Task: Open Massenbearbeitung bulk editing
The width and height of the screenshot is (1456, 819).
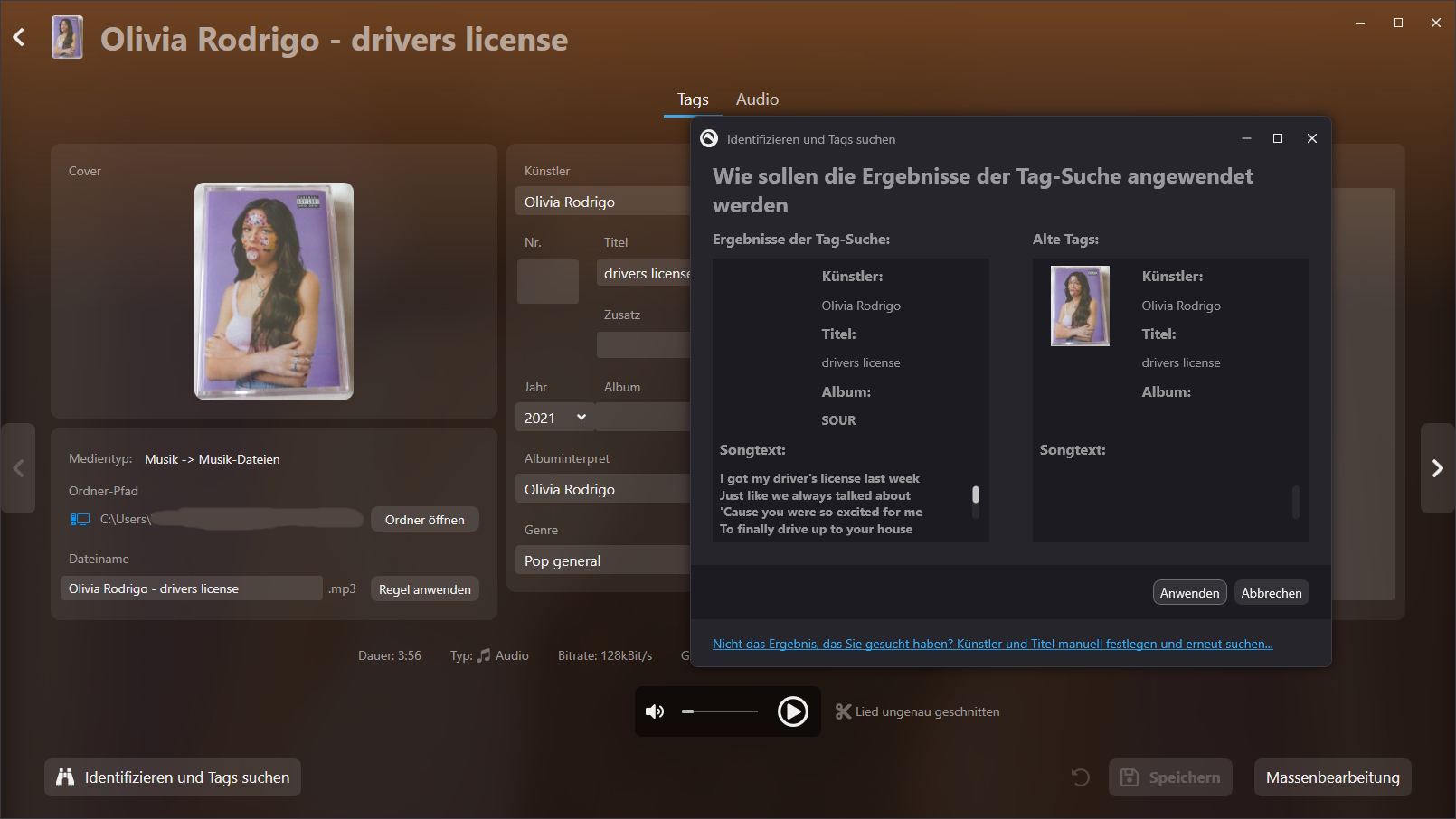Action: tap(1332, 777)
